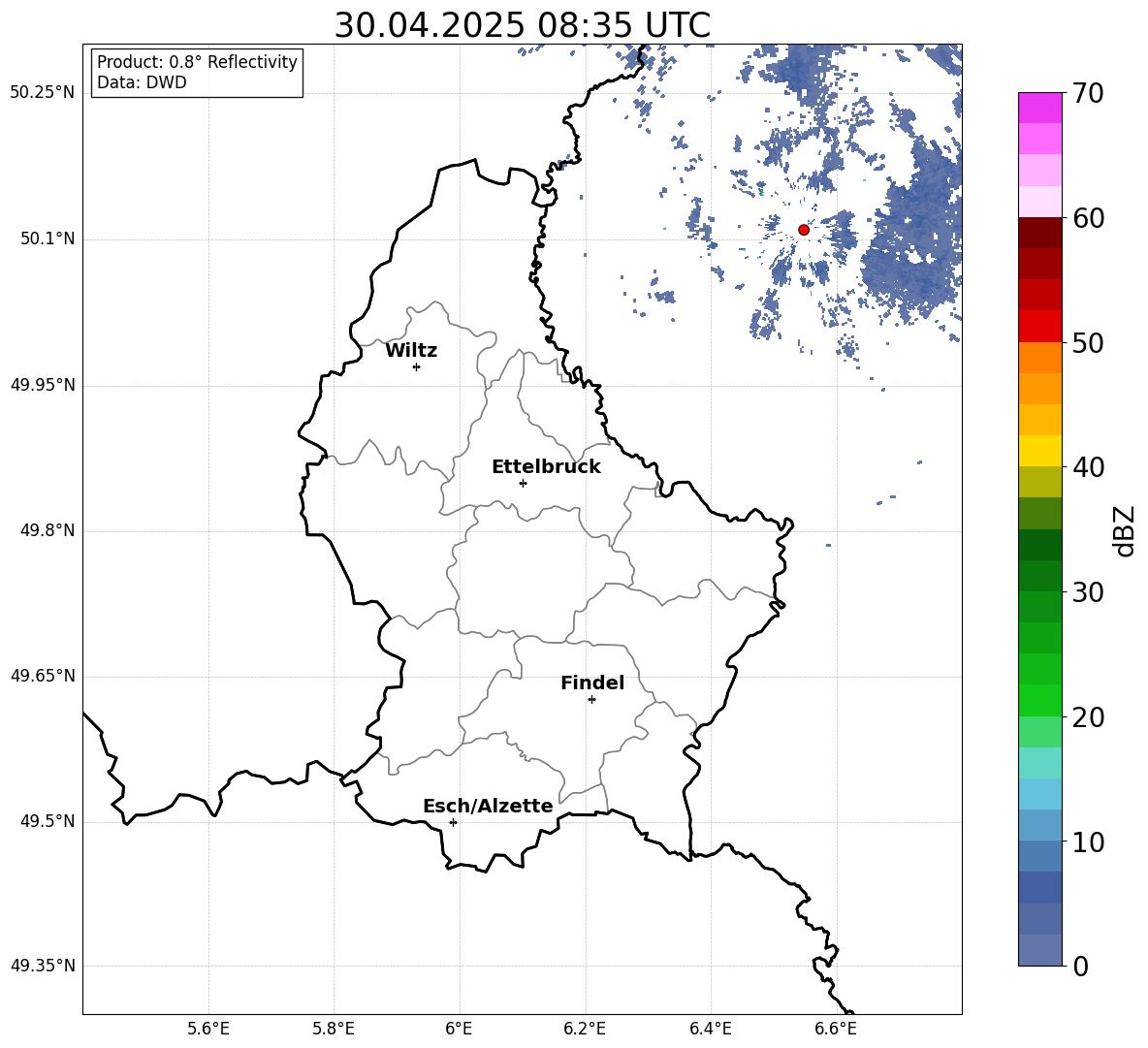Click the colorbar tick label 10
The height and width of the screenshot is (1048, 1148).
pos(1088,842)
